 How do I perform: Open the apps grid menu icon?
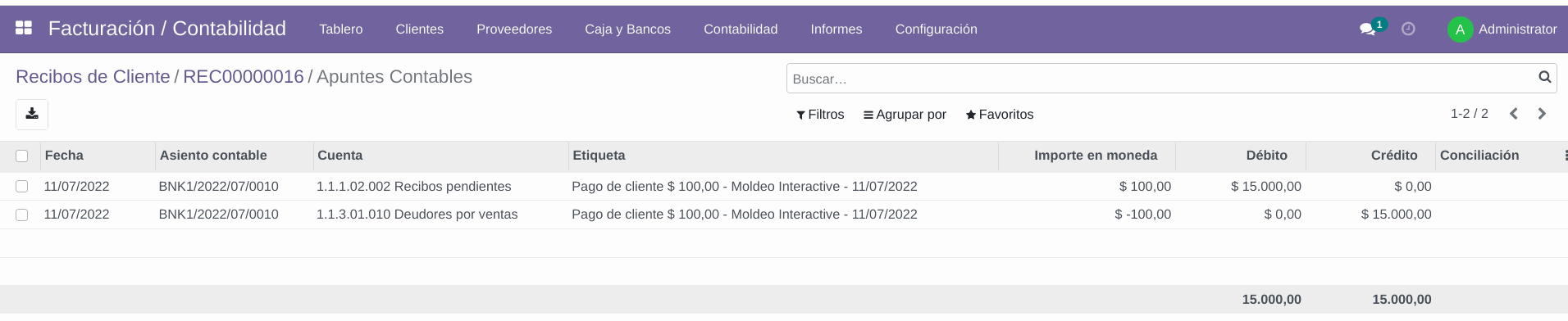coord(24,29)
